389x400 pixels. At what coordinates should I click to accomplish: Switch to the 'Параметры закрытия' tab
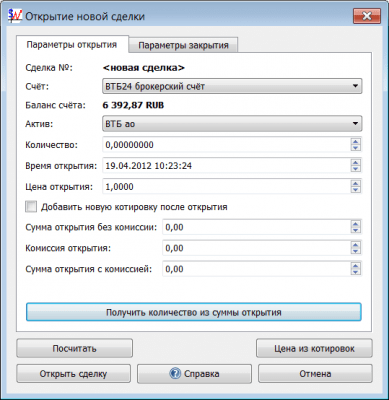coord(183,45)
